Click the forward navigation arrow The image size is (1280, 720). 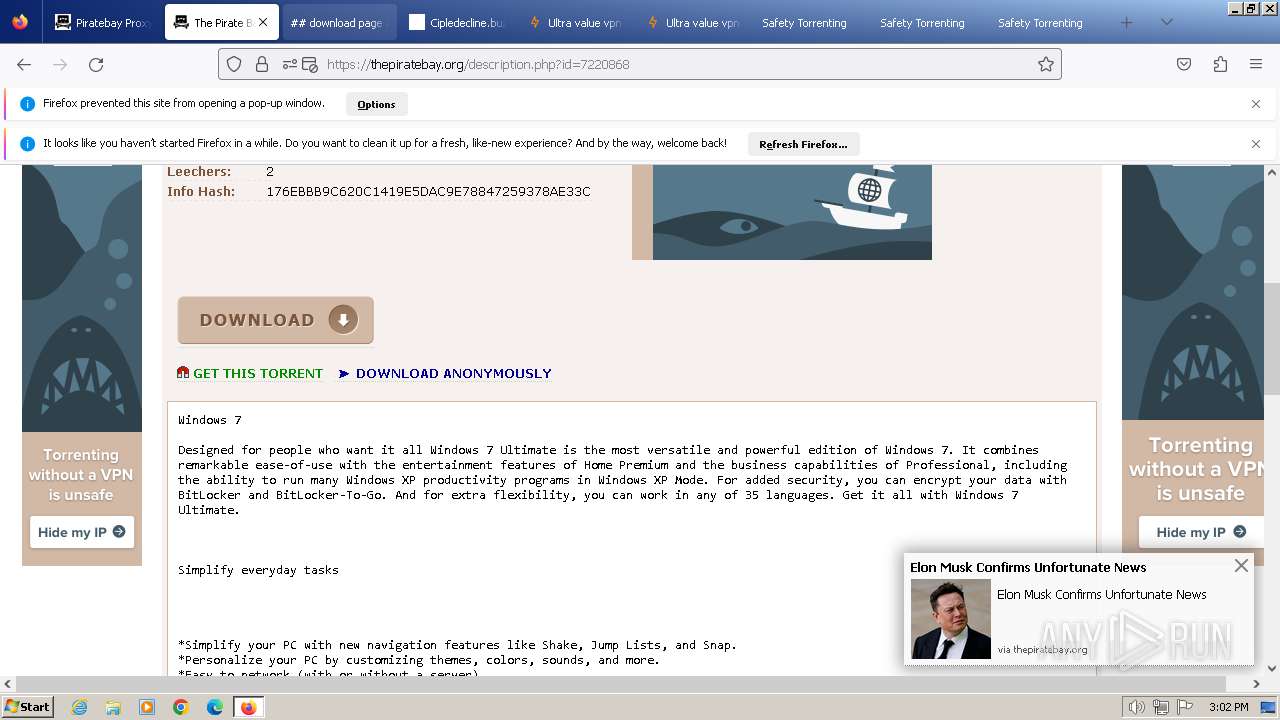[x=60, y=64]
